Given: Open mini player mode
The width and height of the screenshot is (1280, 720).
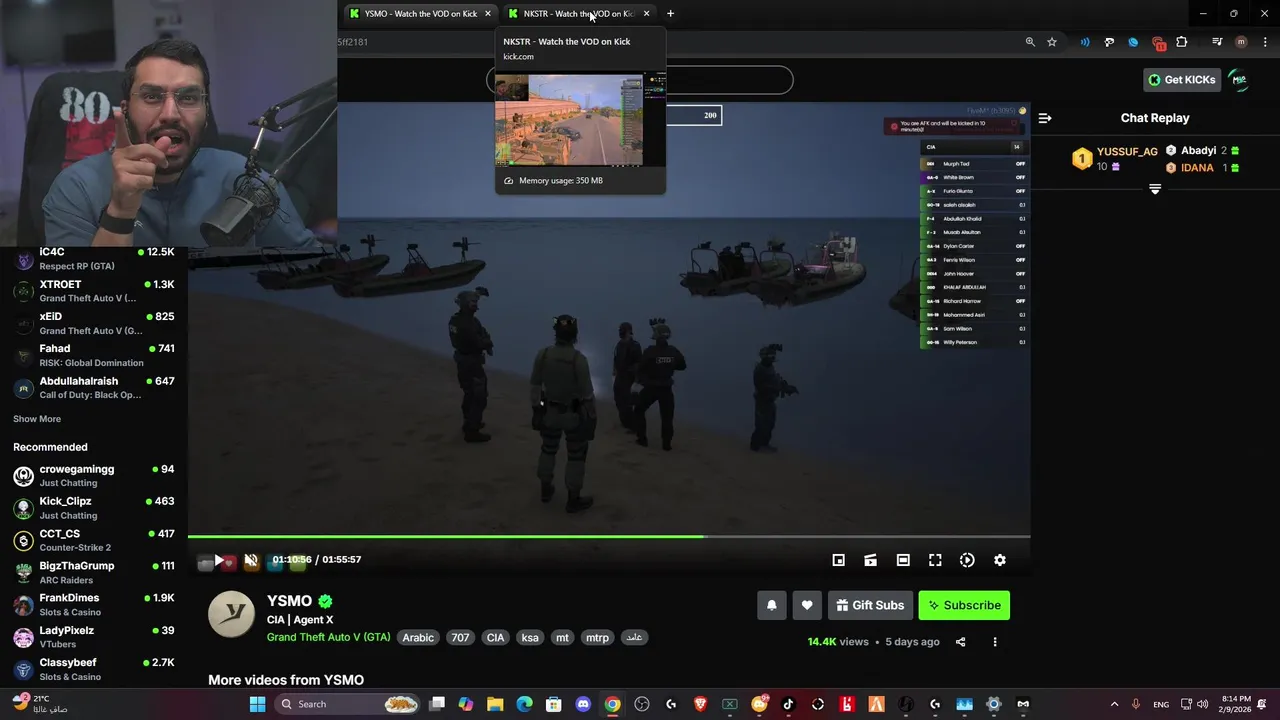Looking at the screenshot, I should pyautogui.click(x=839, y=560).
